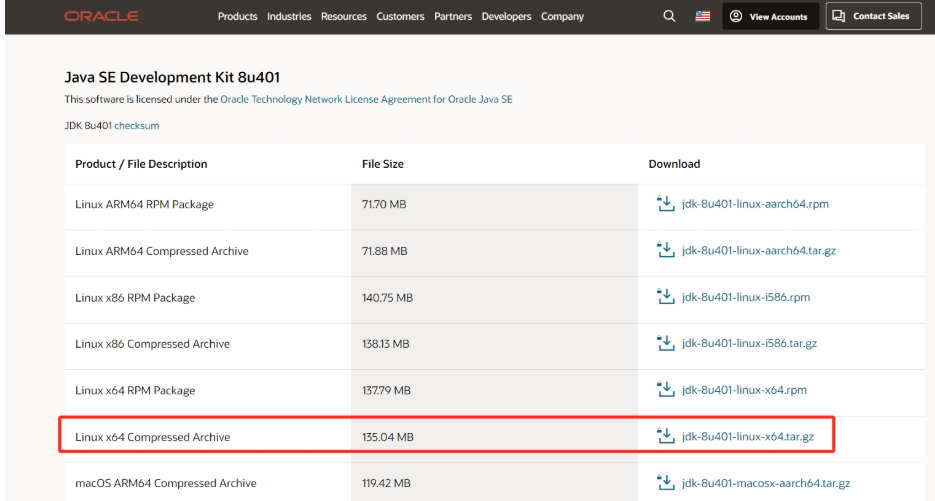Download jdk-8u401-linux-i586.tar.gz
This screenshot has width=935, height=501.
(750, 344)
